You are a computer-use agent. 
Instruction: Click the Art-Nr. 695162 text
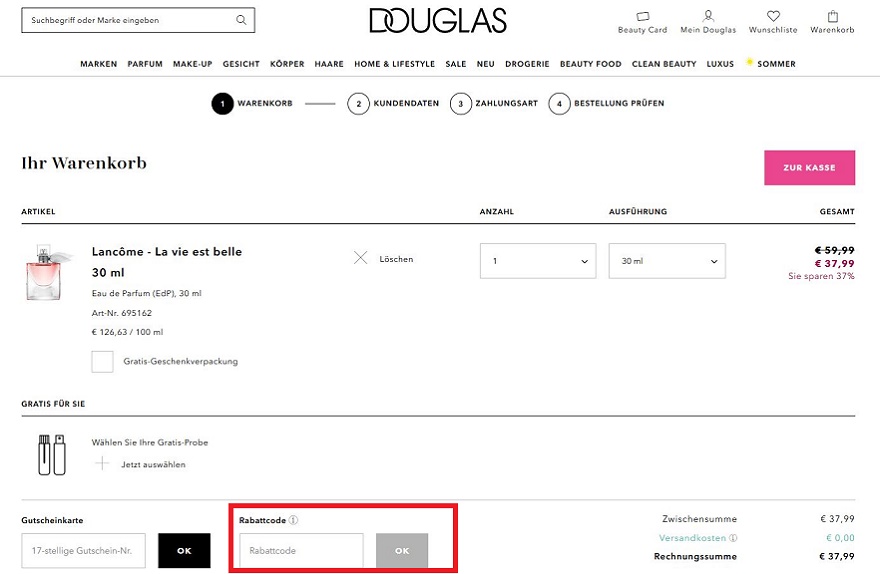coord(122,313)
